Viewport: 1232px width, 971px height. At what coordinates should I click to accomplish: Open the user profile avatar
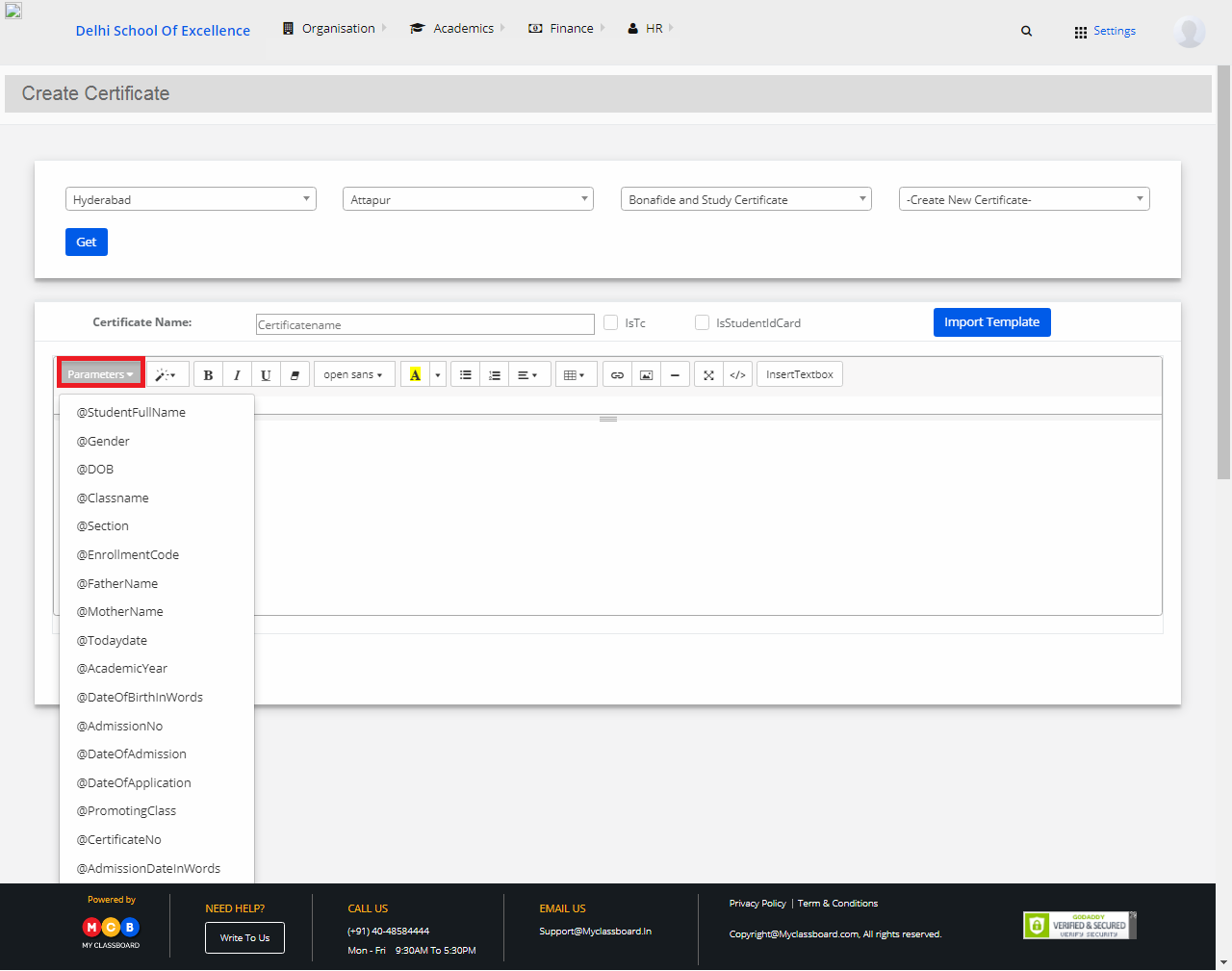pyautogui.click(x=1190, y=32)
